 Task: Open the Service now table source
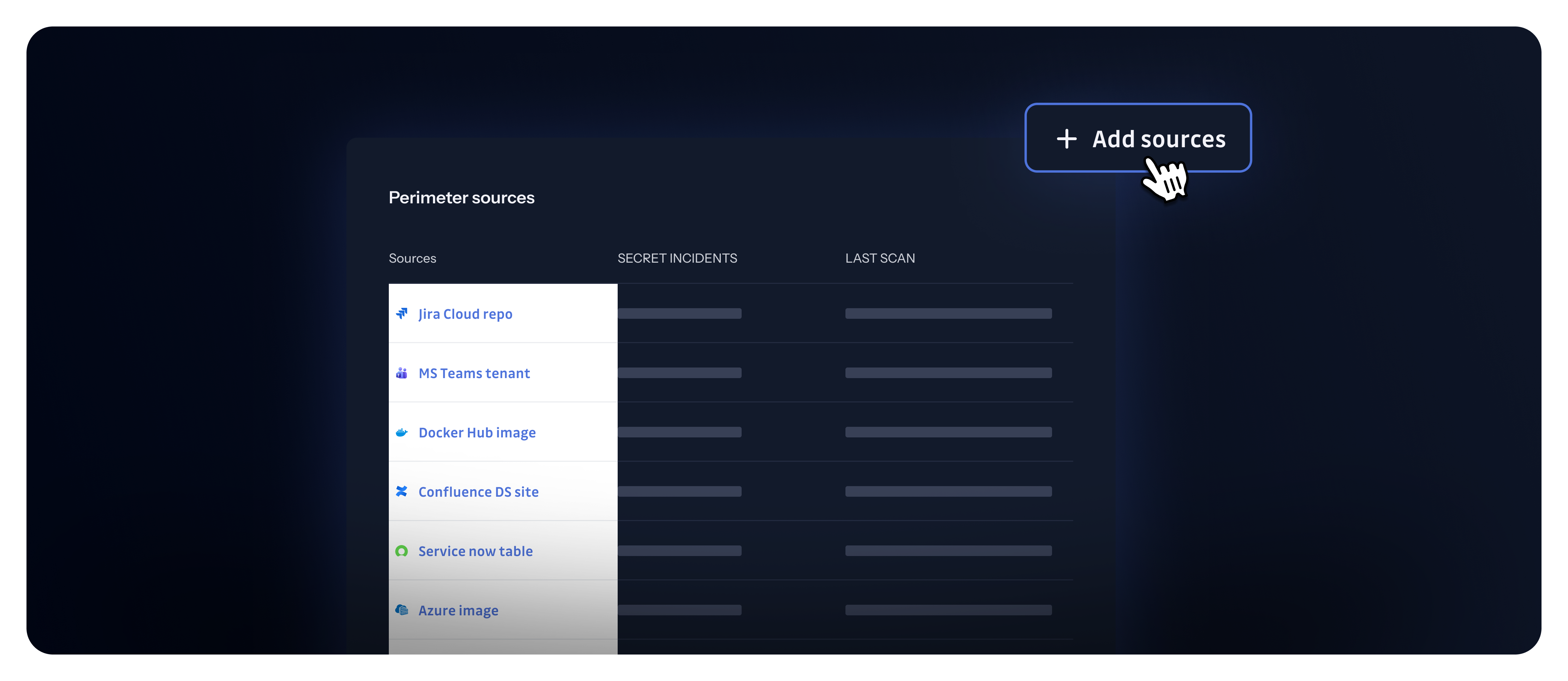click(x=475, y=551)
